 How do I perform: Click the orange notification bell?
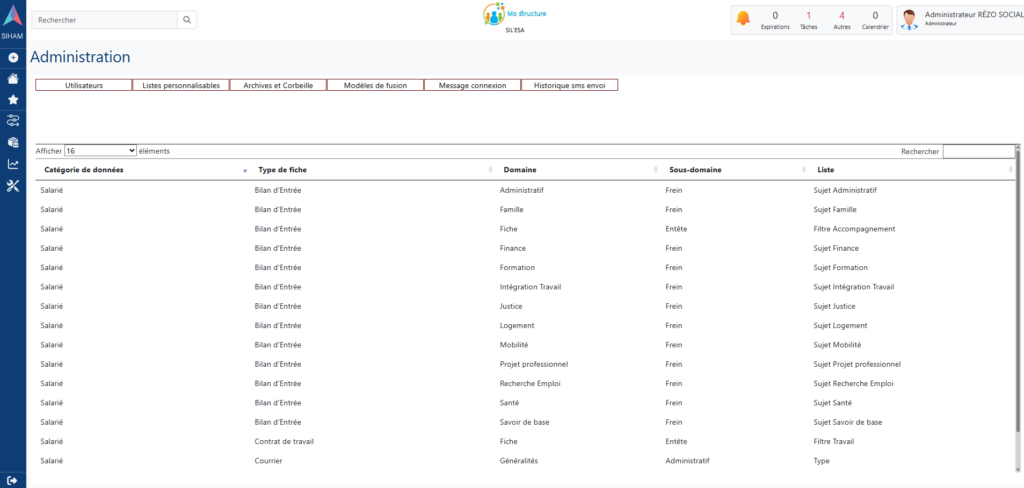(743, 18)
